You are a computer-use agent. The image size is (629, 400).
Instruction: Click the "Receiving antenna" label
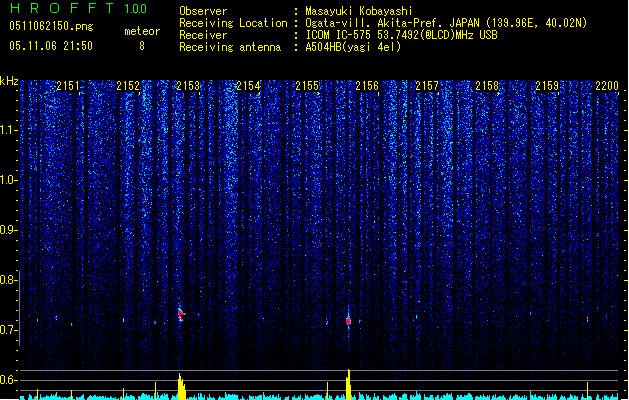(230, 47)
